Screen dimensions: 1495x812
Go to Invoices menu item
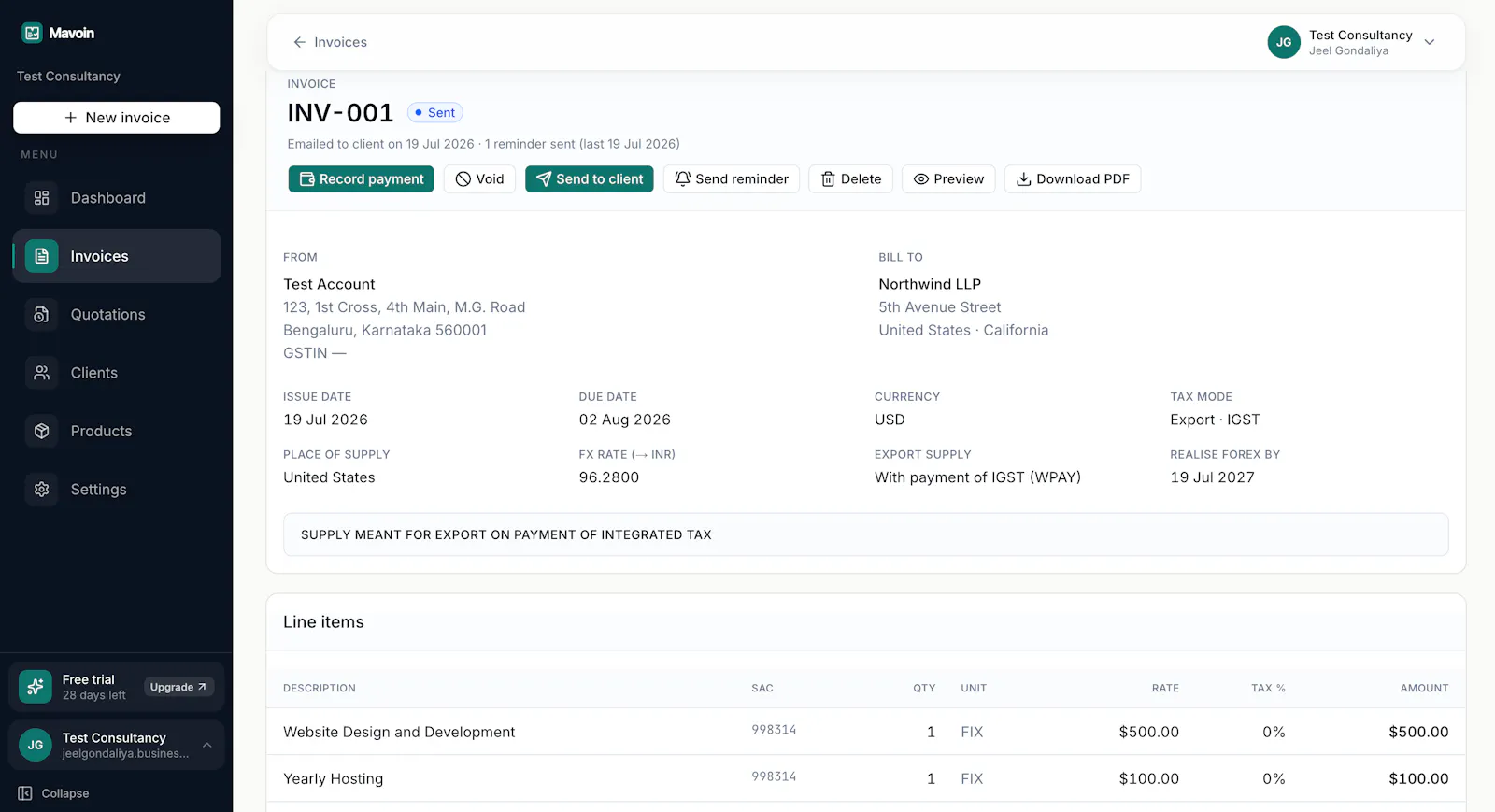[x=117, y=256]
